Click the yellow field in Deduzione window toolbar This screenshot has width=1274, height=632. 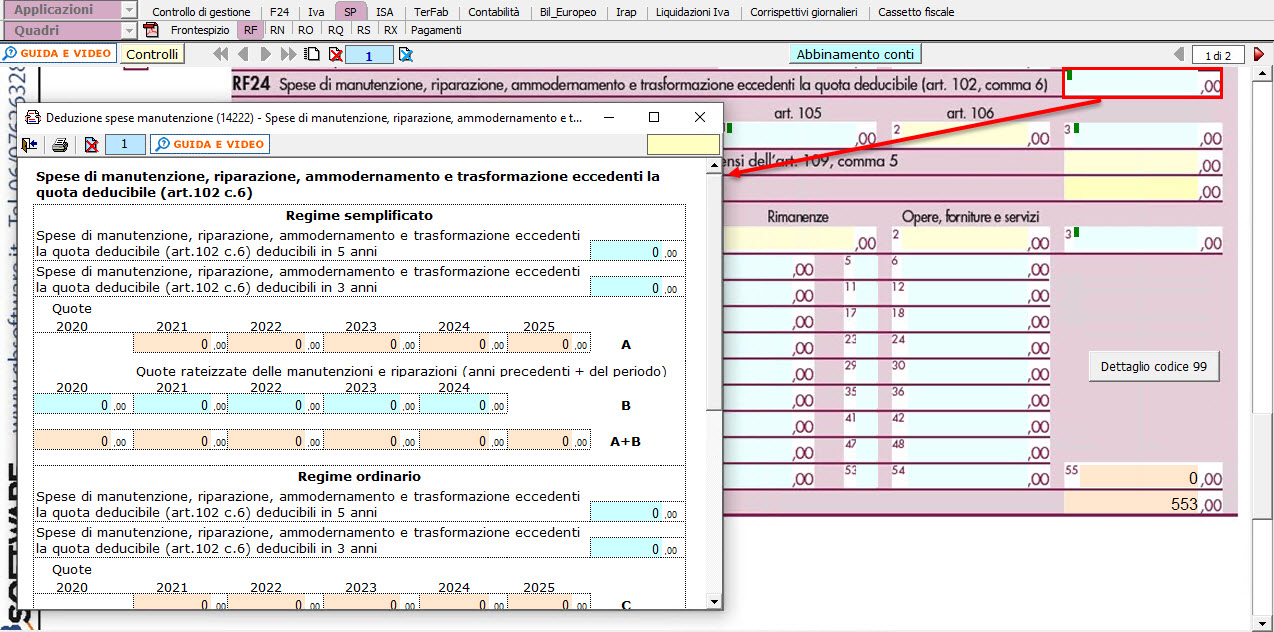coord(683,145)
